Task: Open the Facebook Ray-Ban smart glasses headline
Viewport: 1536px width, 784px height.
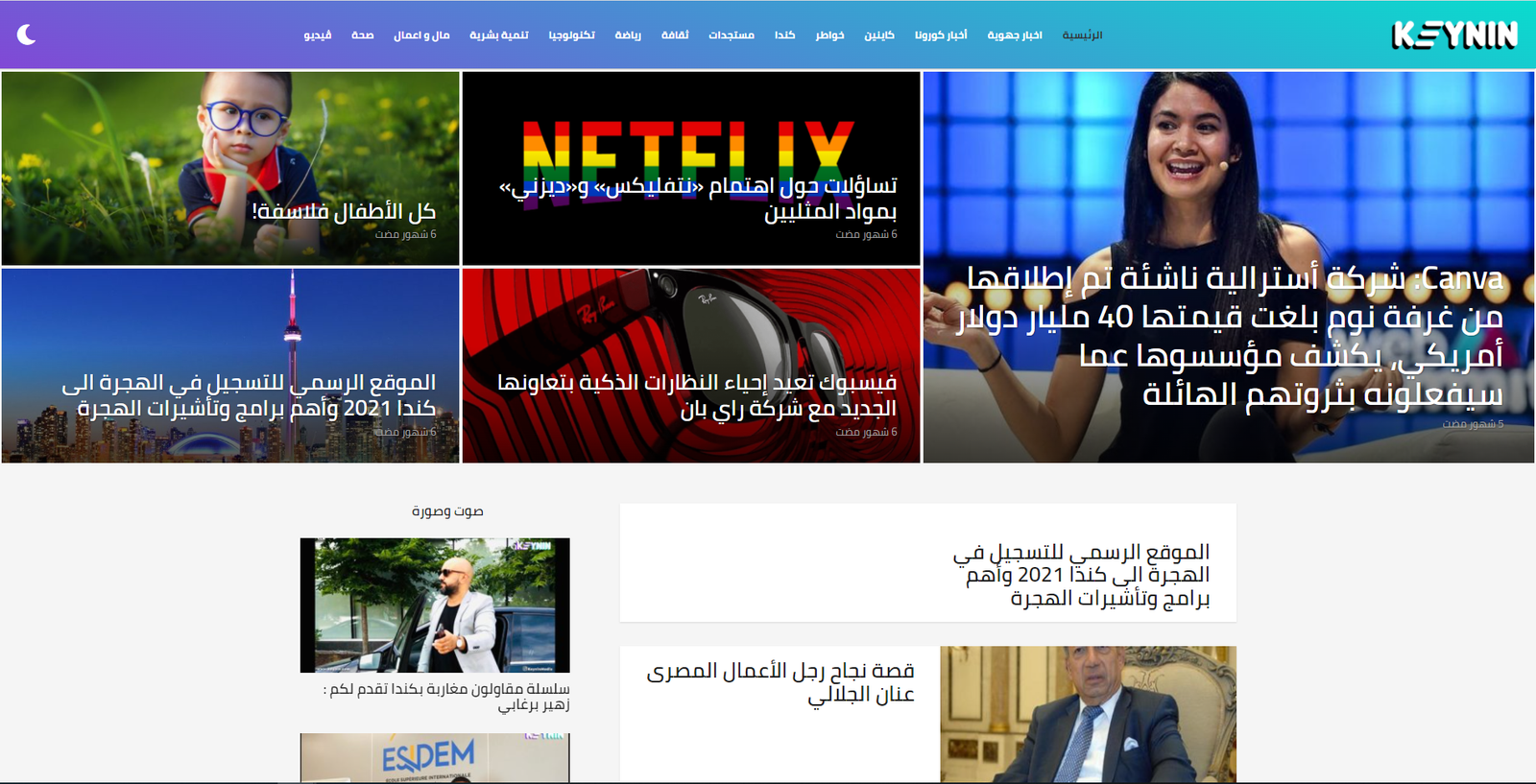Action: click(x=697, y=395)
